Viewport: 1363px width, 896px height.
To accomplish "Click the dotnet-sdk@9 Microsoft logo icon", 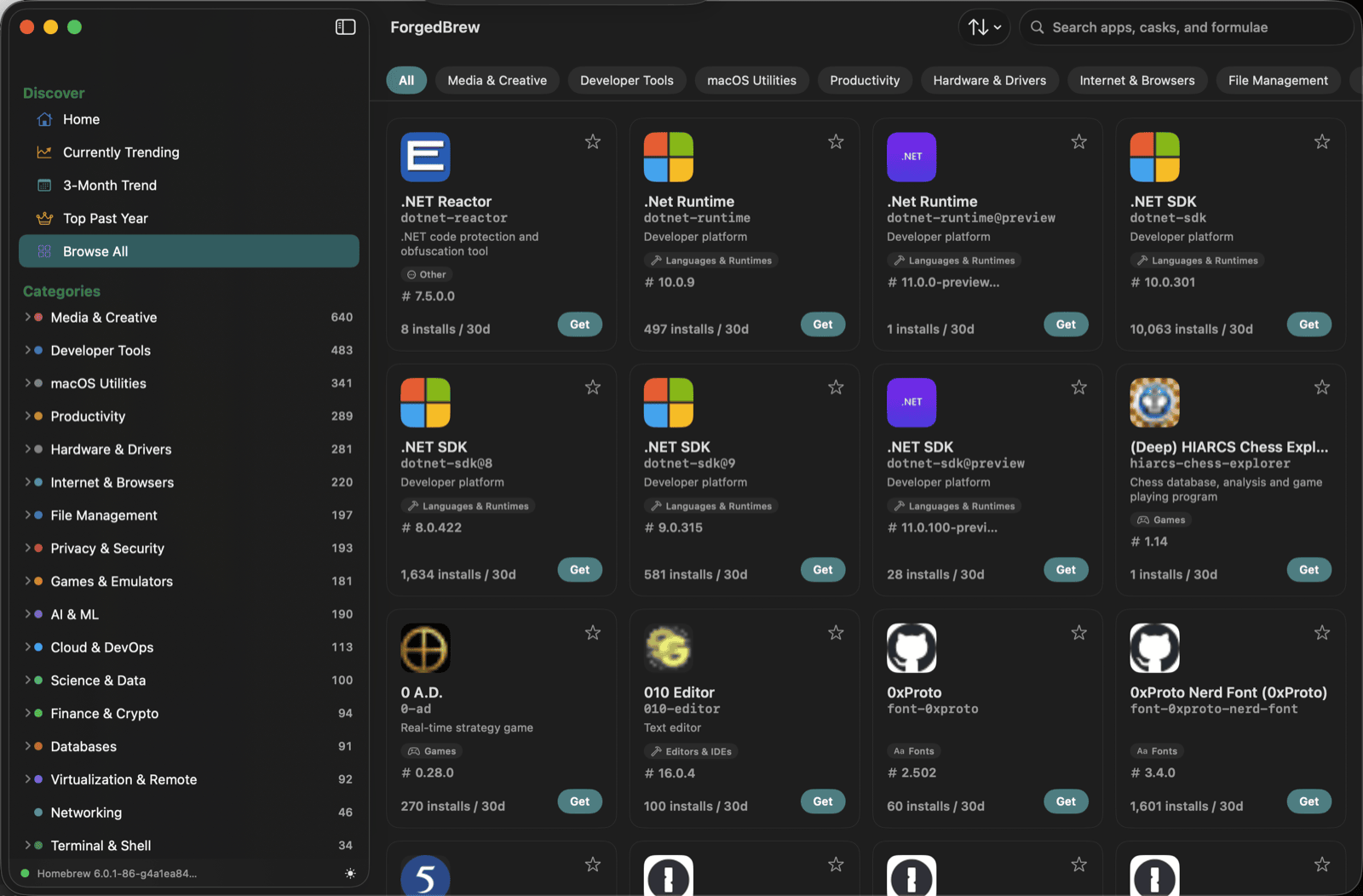I will pos(669,402).
